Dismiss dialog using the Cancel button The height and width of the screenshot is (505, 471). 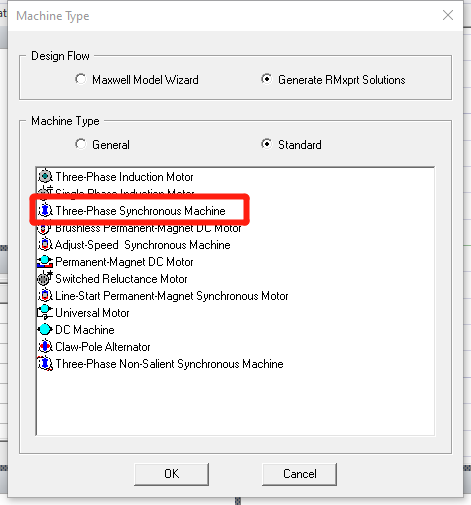[x=299, y=474]
